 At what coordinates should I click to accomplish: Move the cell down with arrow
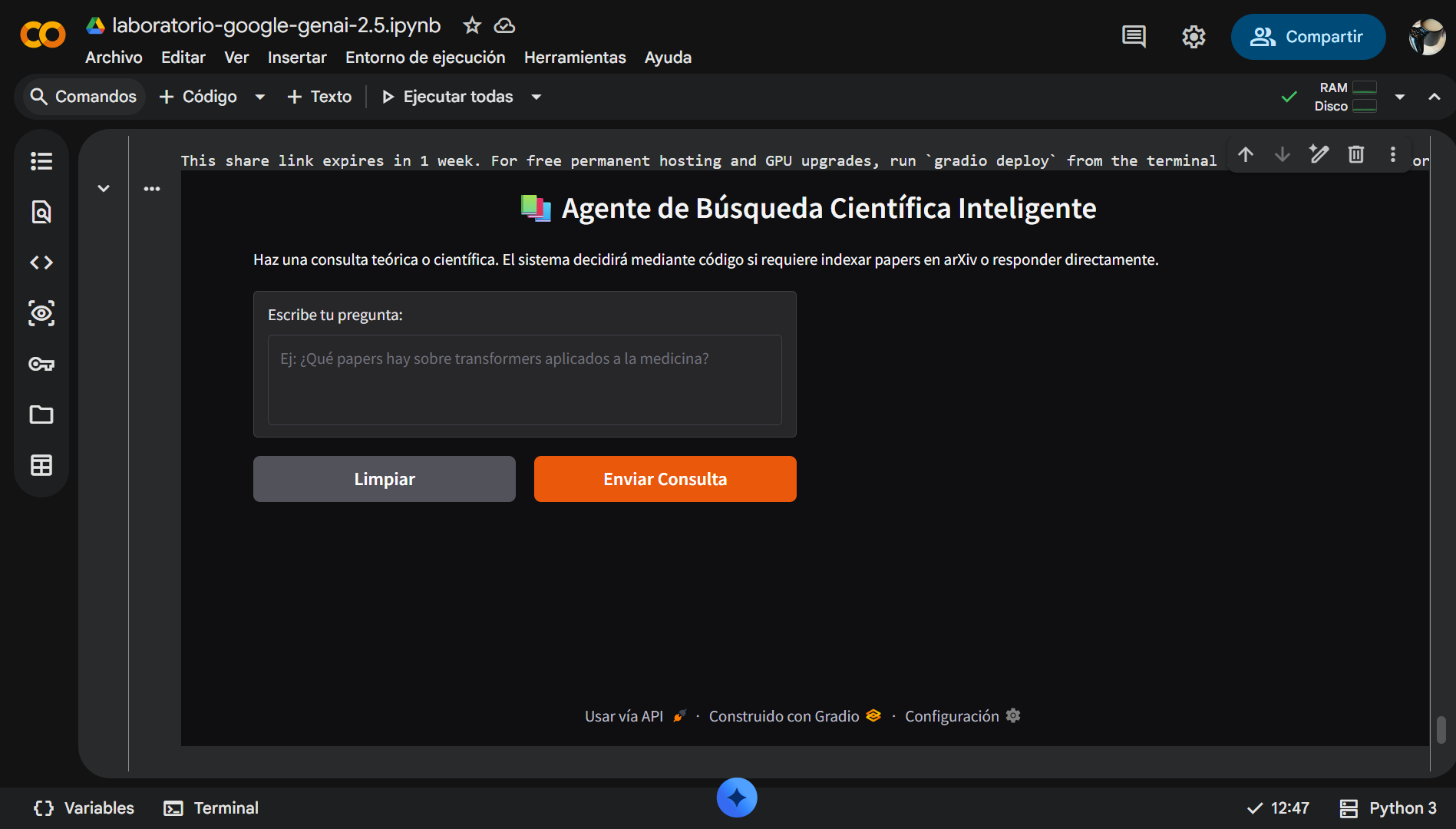[1283, 154]
